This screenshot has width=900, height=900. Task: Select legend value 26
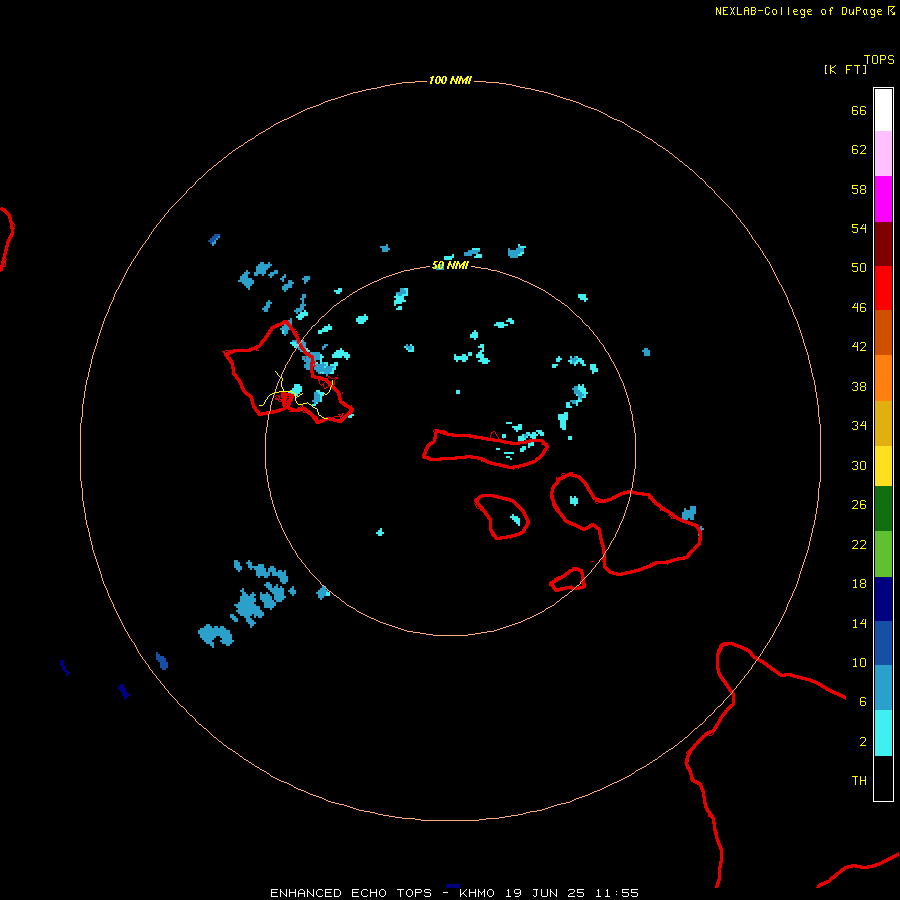click(x=859, y=505)
